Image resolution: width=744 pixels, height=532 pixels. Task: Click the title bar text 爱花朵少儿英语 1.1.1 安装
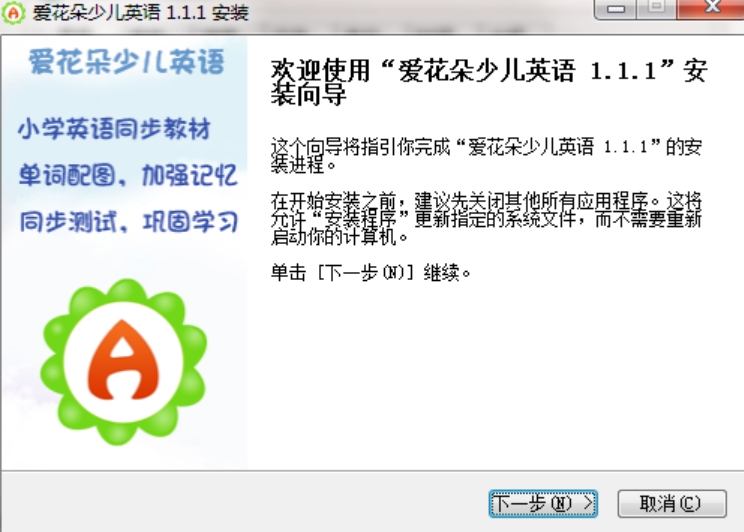[x=140, y=12]
